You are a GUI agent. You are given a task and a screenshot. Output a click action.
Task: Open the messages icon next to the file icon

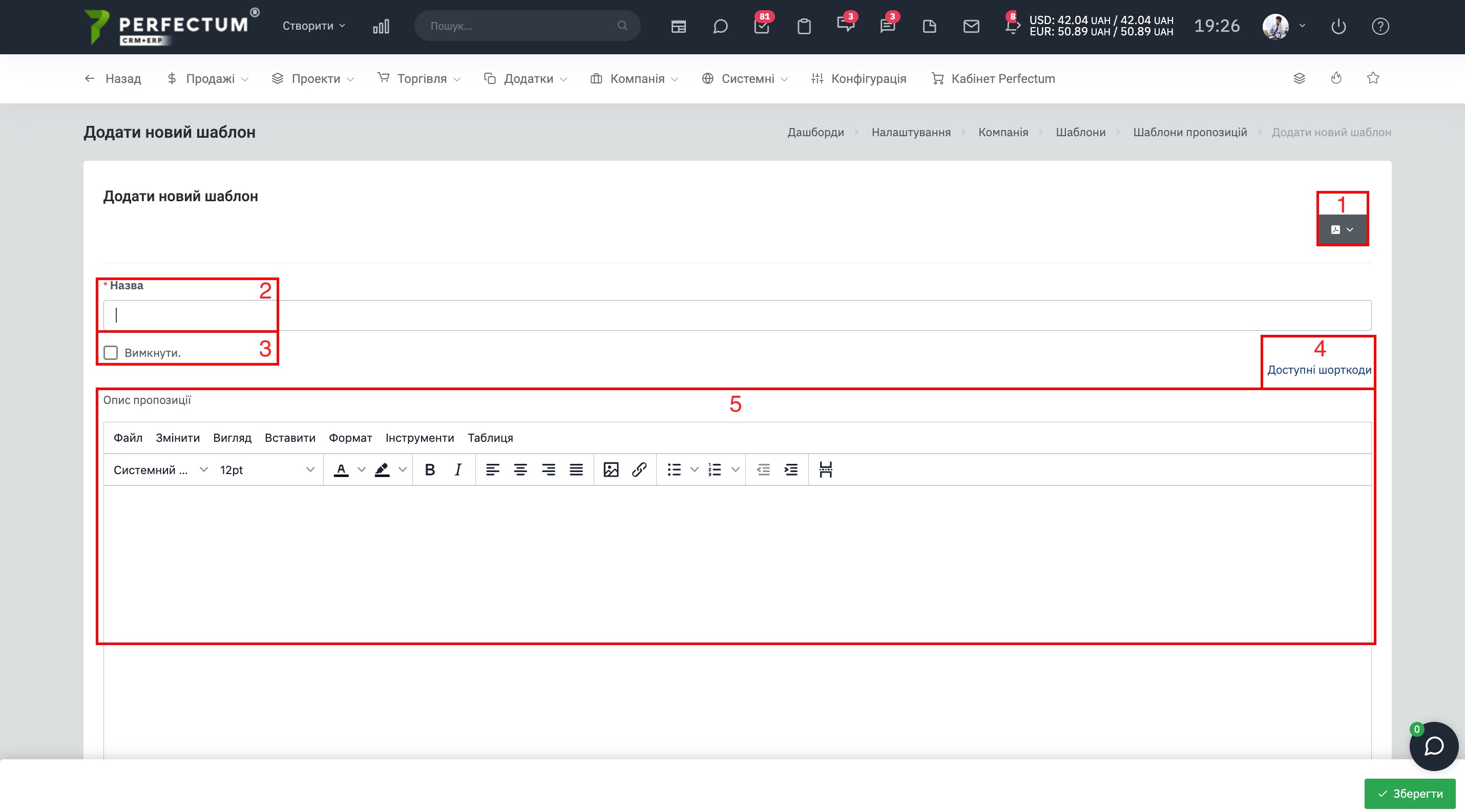[887, 26]
